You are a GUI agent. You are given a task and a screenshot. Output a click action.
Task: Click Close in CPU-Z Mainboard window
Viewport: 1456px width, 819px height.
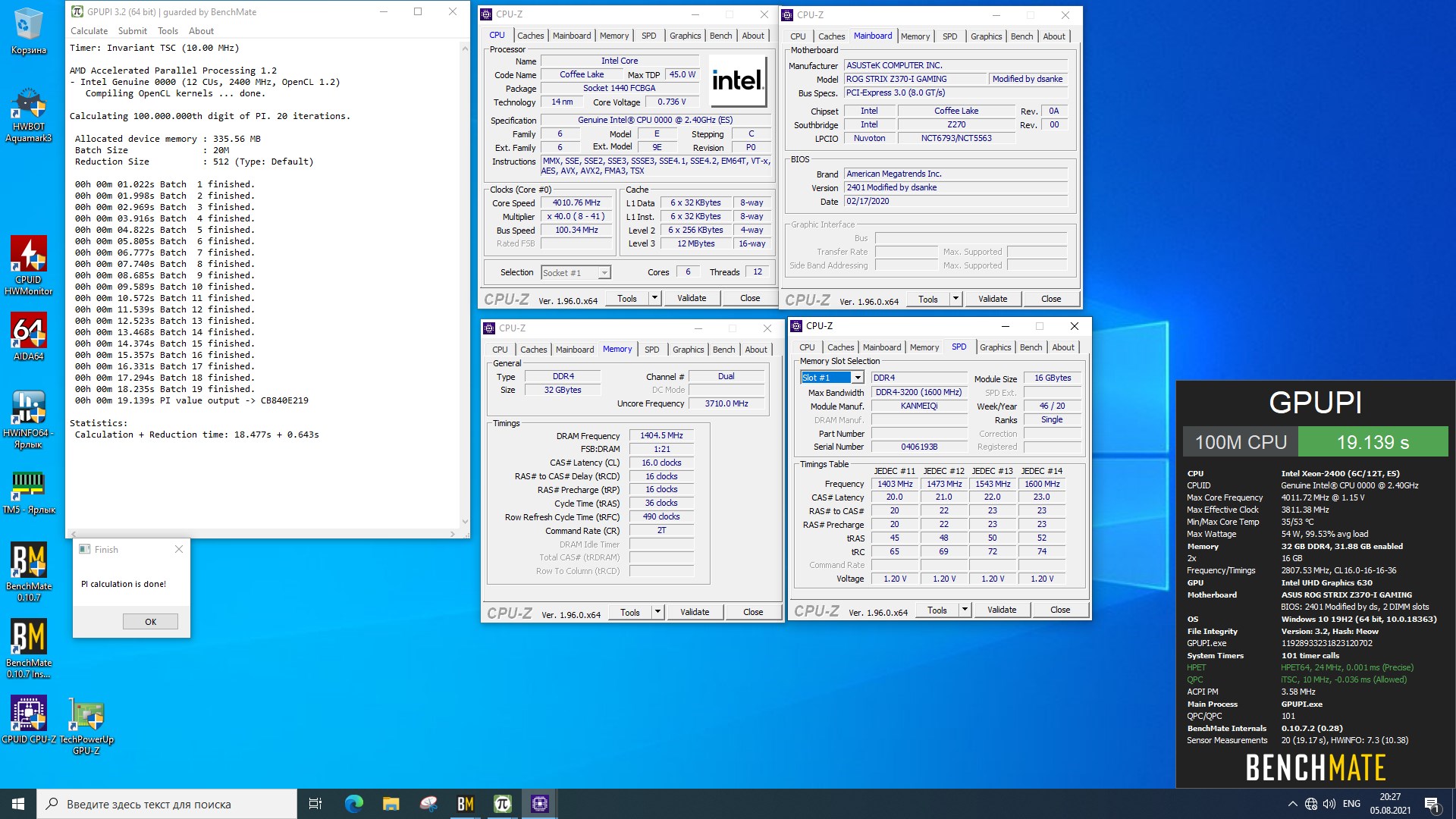[1051, 300]
